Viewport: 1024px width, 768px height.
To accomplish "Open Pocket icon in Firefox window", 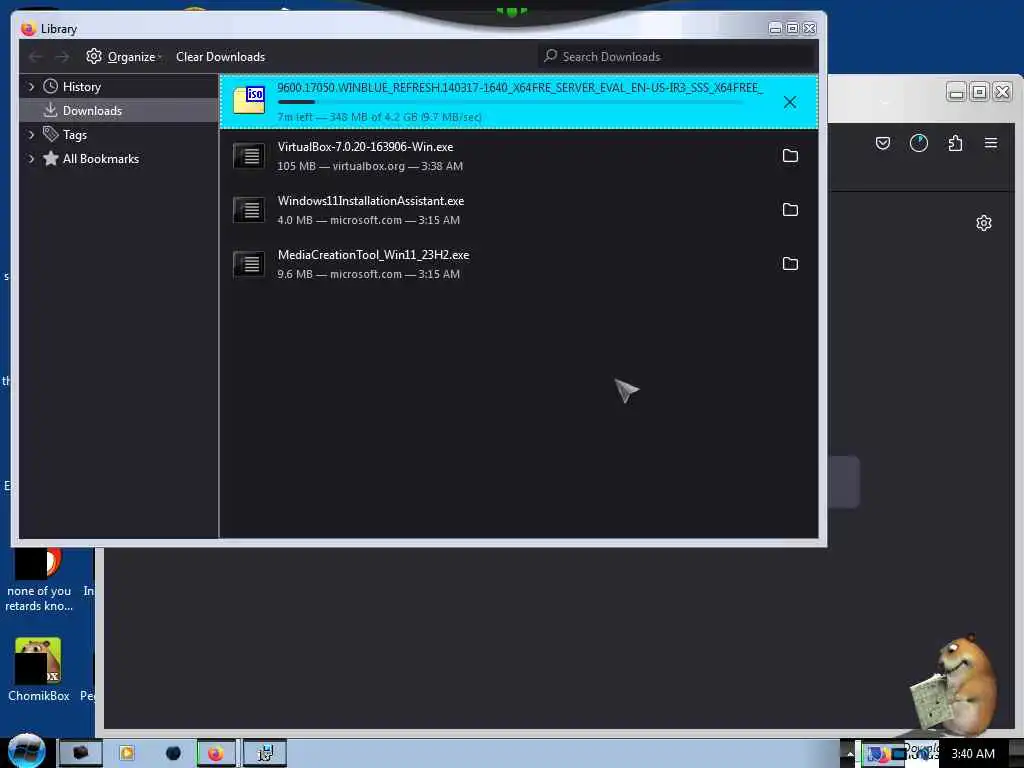I will coord(883,143).
